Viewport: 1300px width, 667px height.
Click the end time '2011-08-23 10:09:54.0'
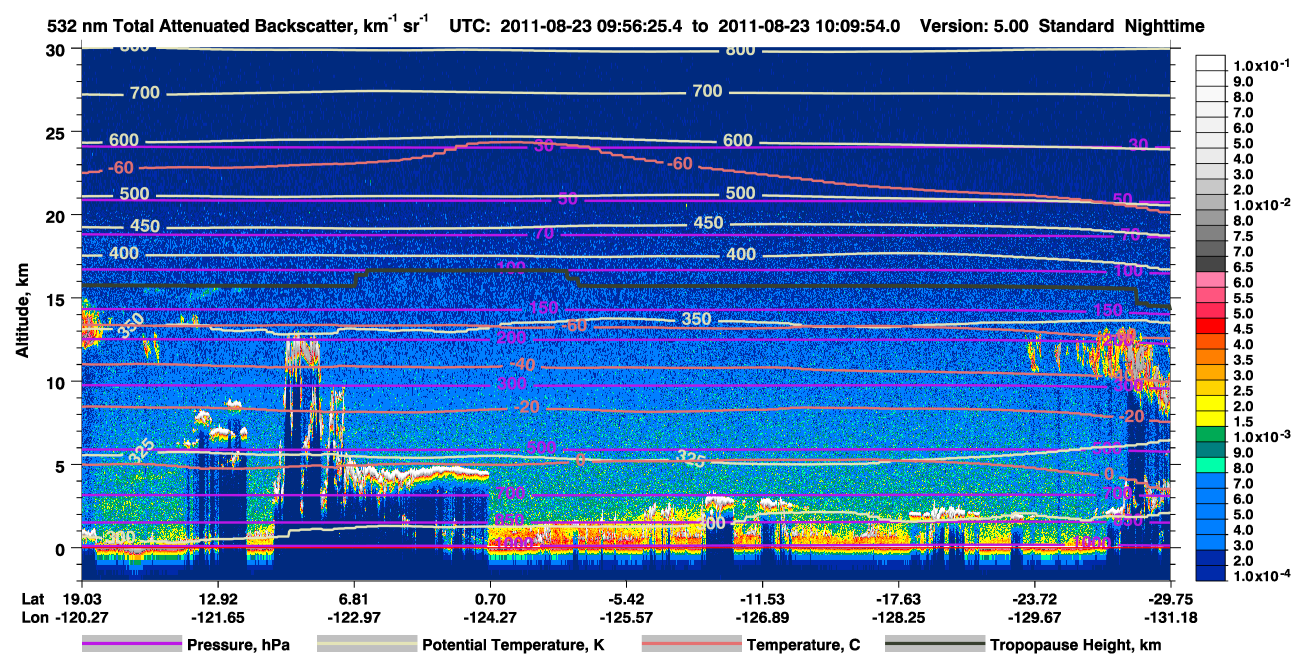[810, 27]
